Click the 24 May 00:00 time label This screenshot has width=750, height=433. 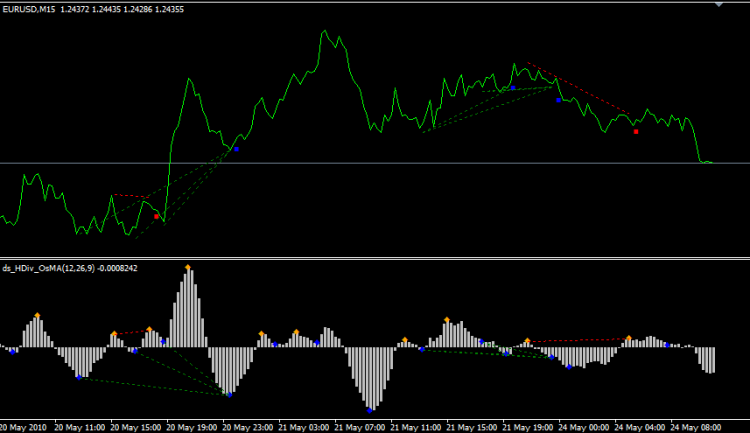[584, 427]
